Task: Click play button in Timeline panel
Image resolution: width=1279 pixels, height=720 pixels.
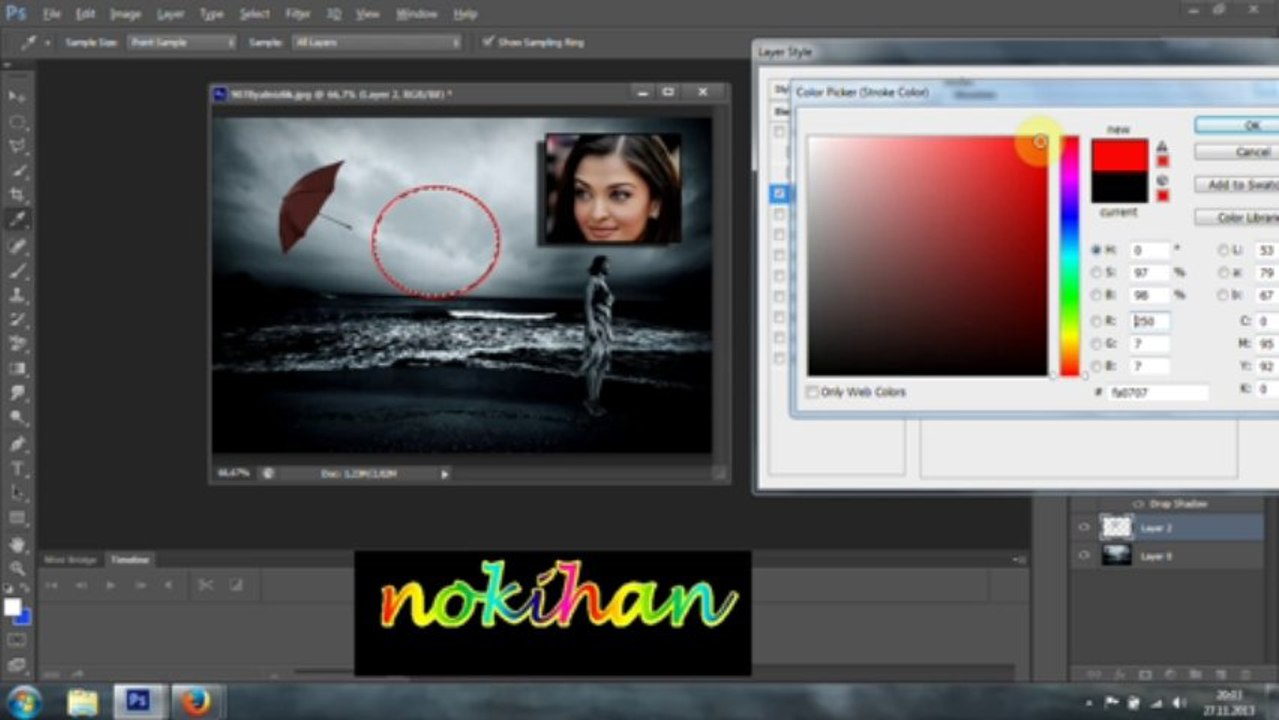Action: [111, 585]
